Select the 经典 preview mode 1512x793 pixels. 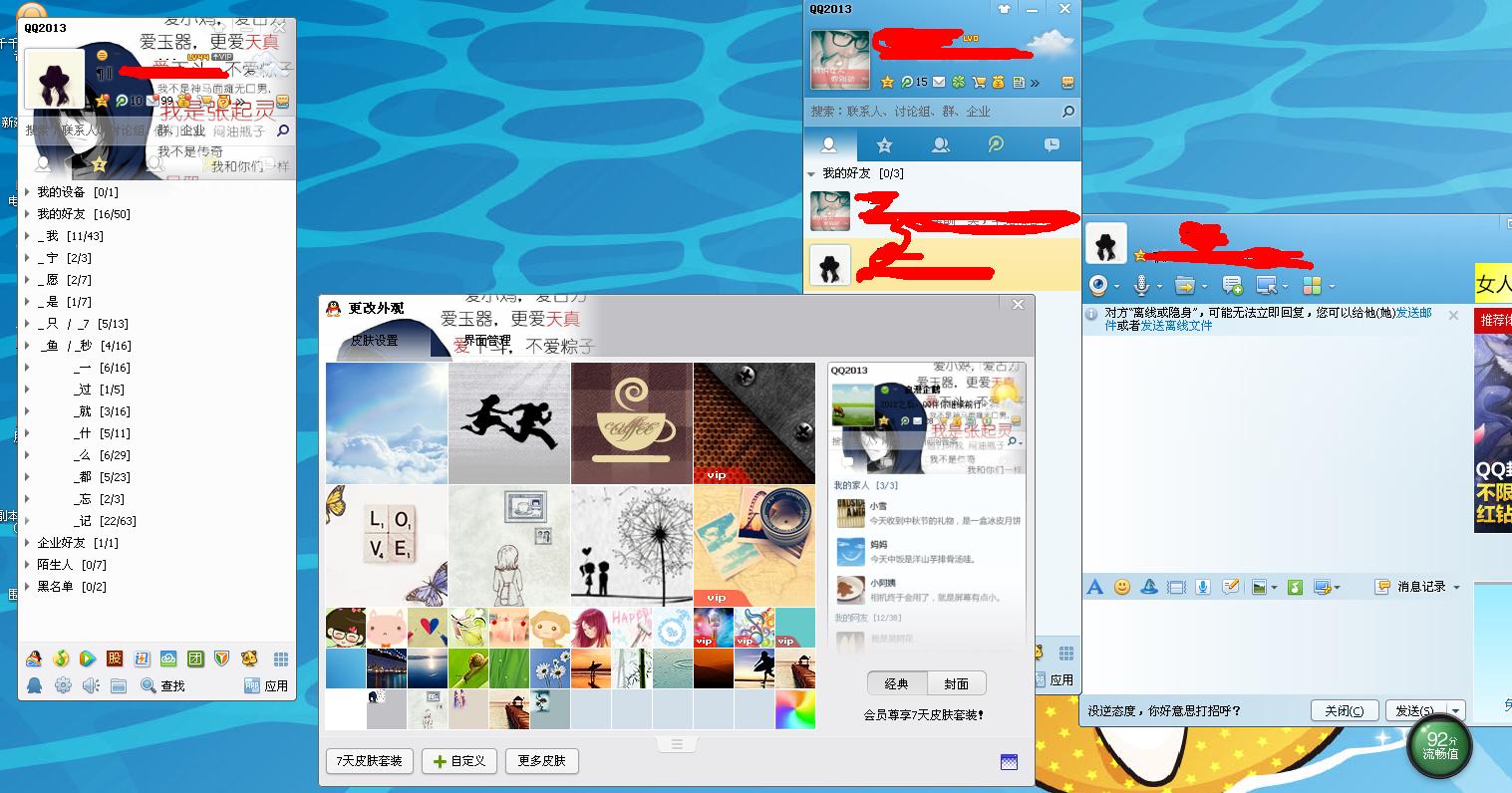pos(896,683)
